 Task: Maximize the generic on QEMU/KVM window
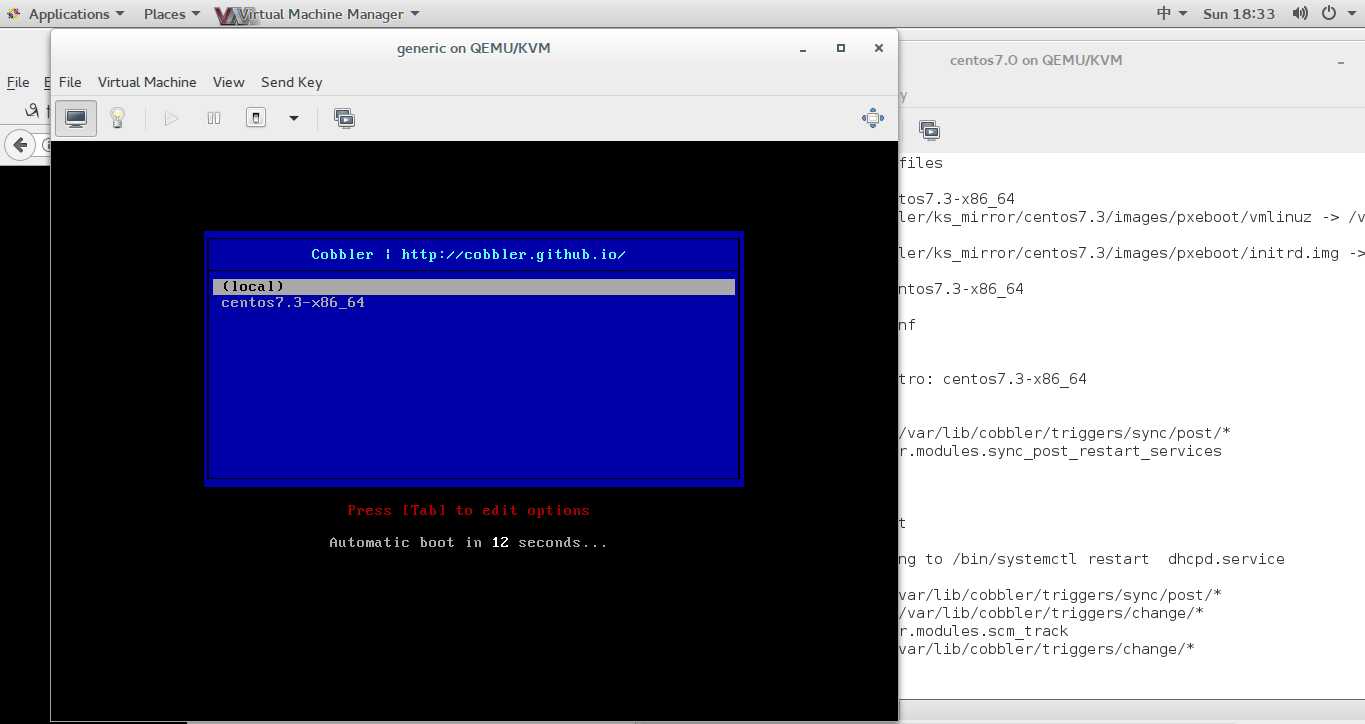pyautogui.click(x=841, y=48)
